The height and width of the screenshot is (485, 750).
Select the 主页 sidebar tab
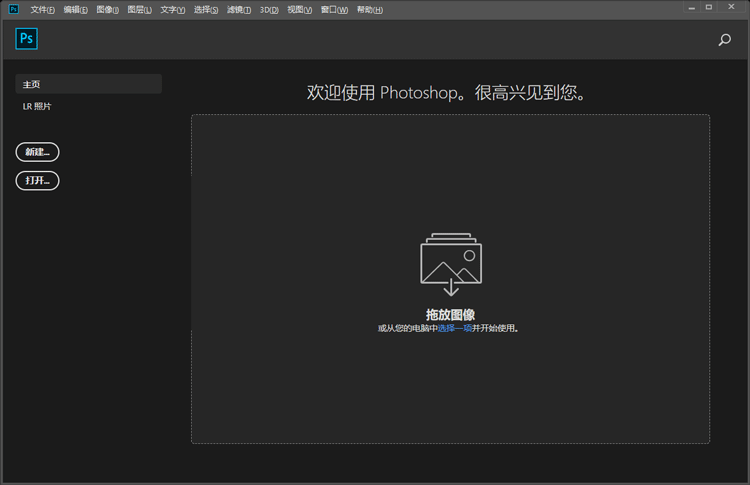click(x=88, y=84)
